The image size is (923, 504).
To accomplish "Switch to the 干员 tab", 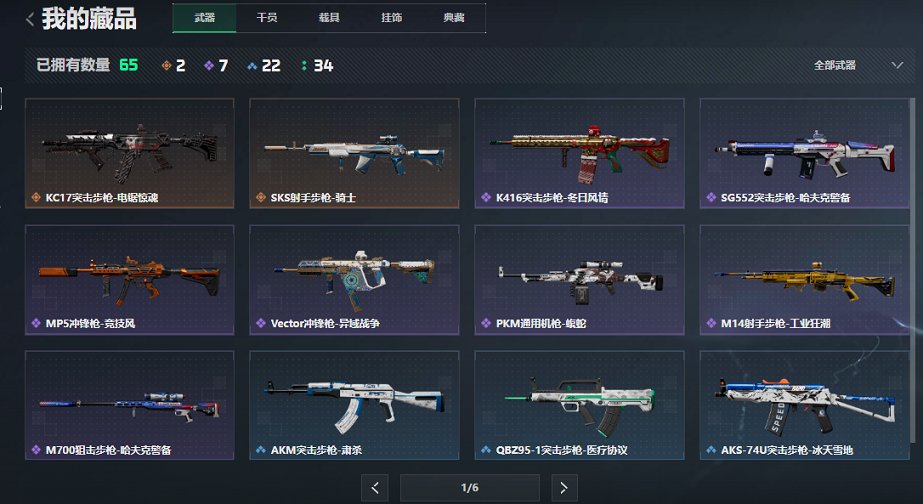I will pyautogui.click(x=267, y=18).
